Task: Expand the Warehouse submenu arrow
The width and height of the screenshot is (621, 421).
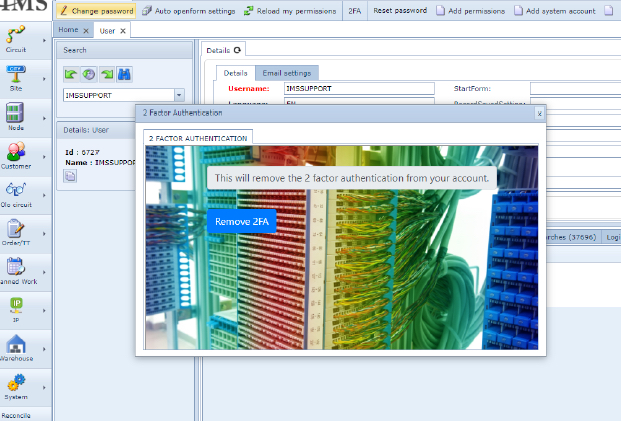Action: coord(44,349)
